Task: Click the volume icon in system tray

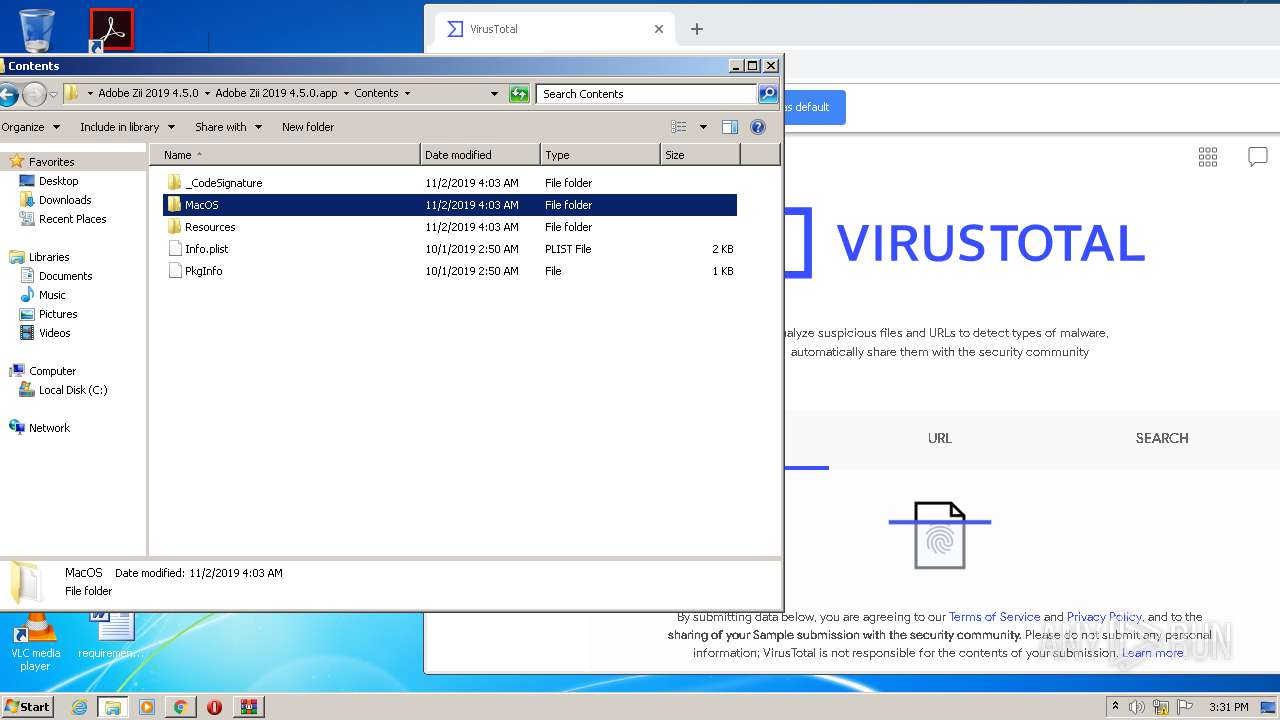Action: click(x=1137, y=707)
